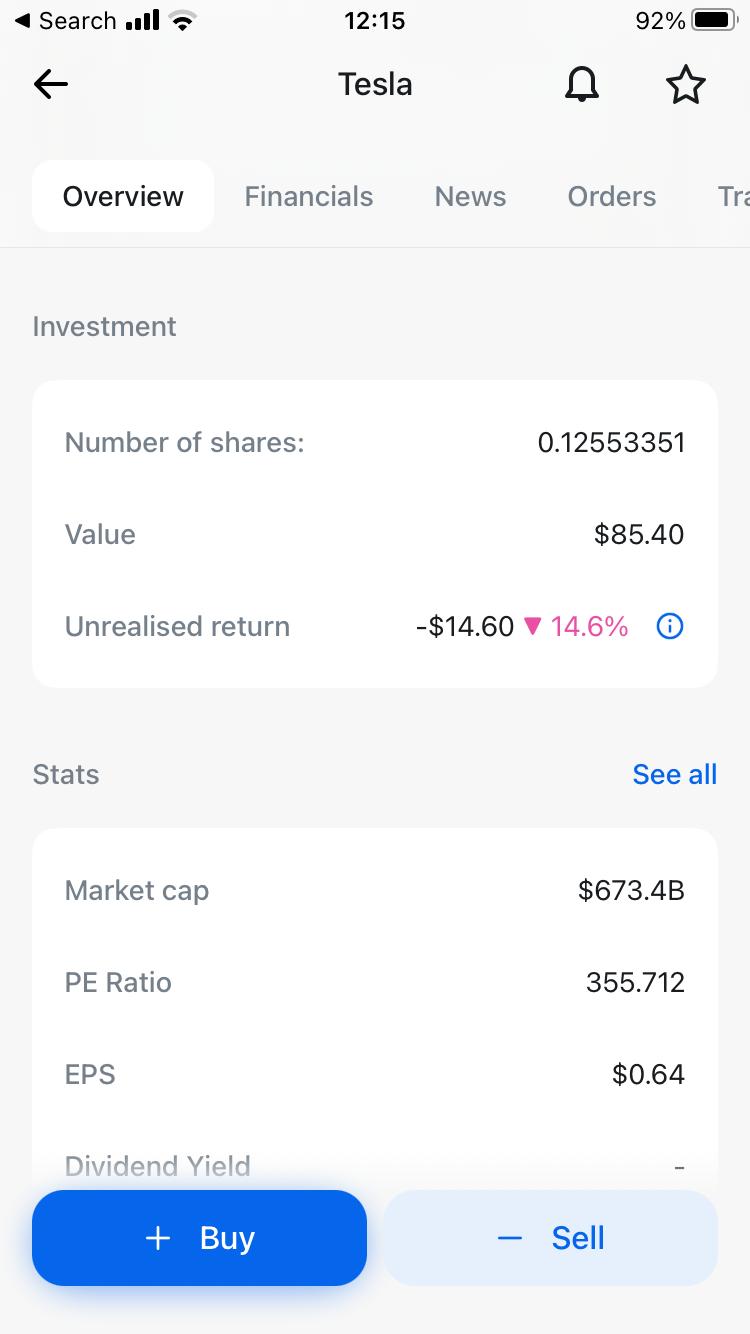Tap the back arrow icon
The image size is (750, 1334).
(x=51, y=85)
